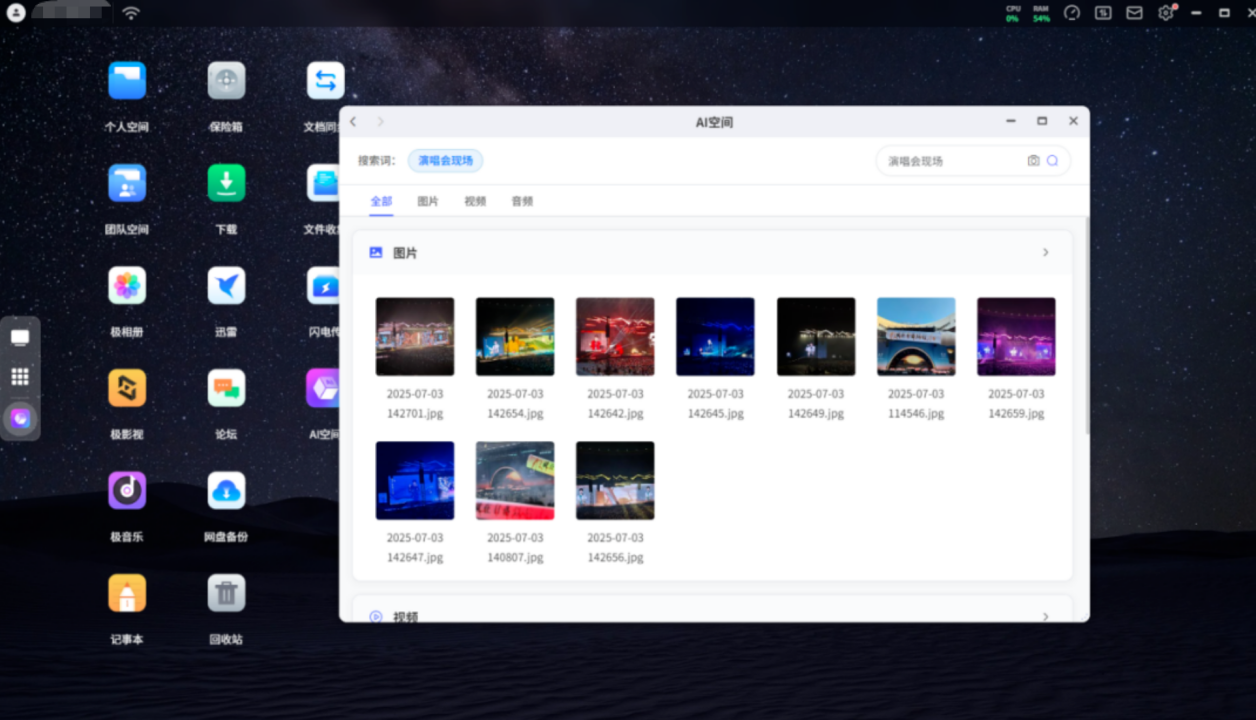Open the 个人空间 desktop icon
Screen dimensions: 1256x720
[127, 81]
